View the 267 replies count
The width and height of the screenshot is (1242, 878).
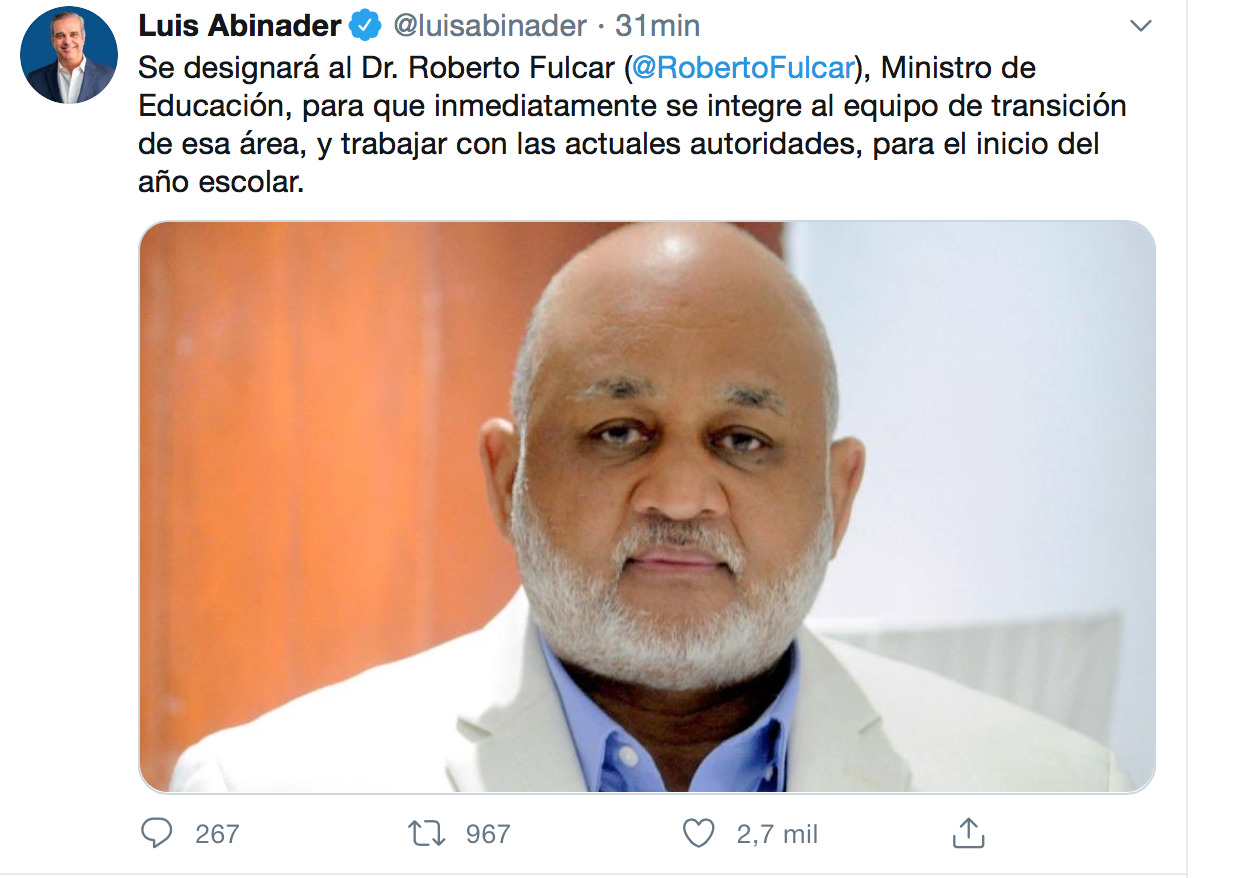pyautogui.click(x=217, y=833)
